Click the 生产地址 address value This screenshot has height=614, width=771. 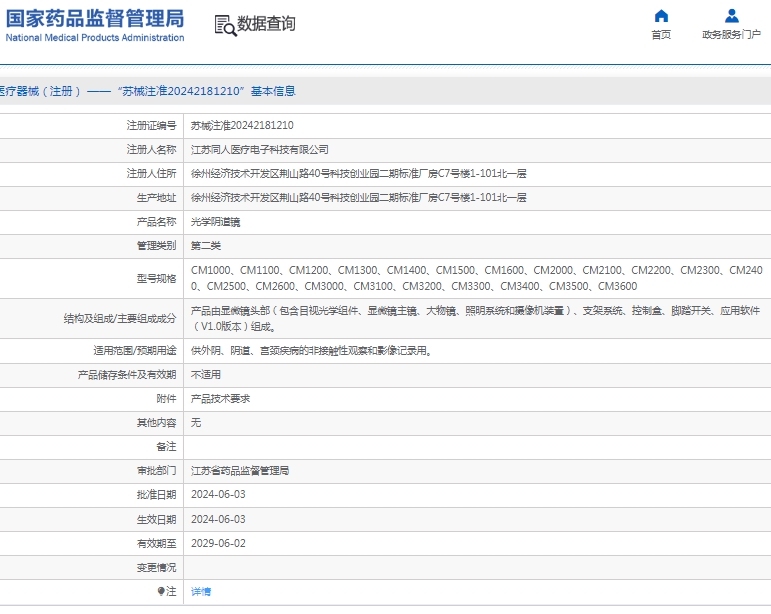click(358, 198)
